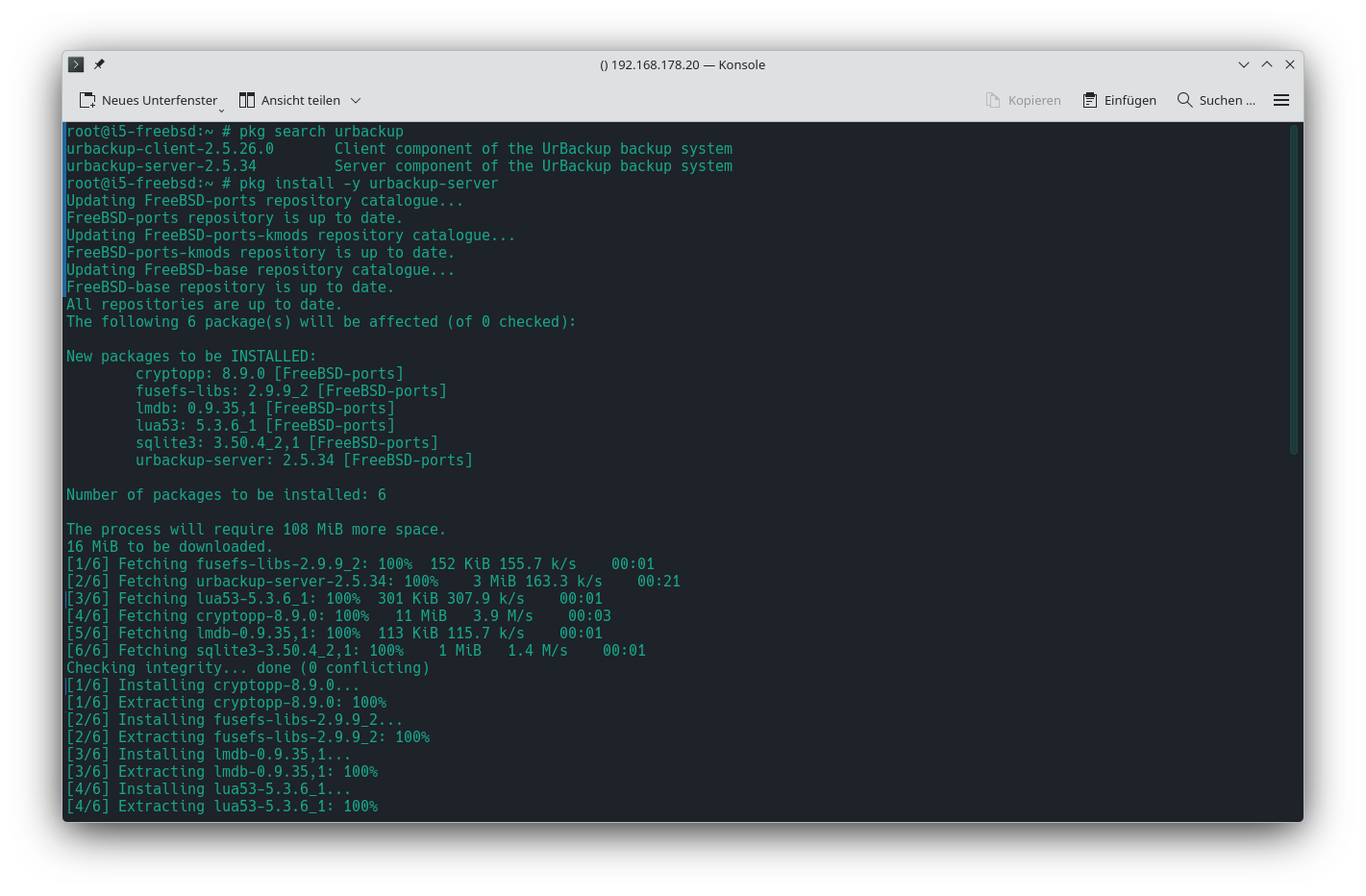The image size is (1366, 896).
Task: Expand the dropdown arrow beside Neues Unterfenster
Action: coord(221,110)
